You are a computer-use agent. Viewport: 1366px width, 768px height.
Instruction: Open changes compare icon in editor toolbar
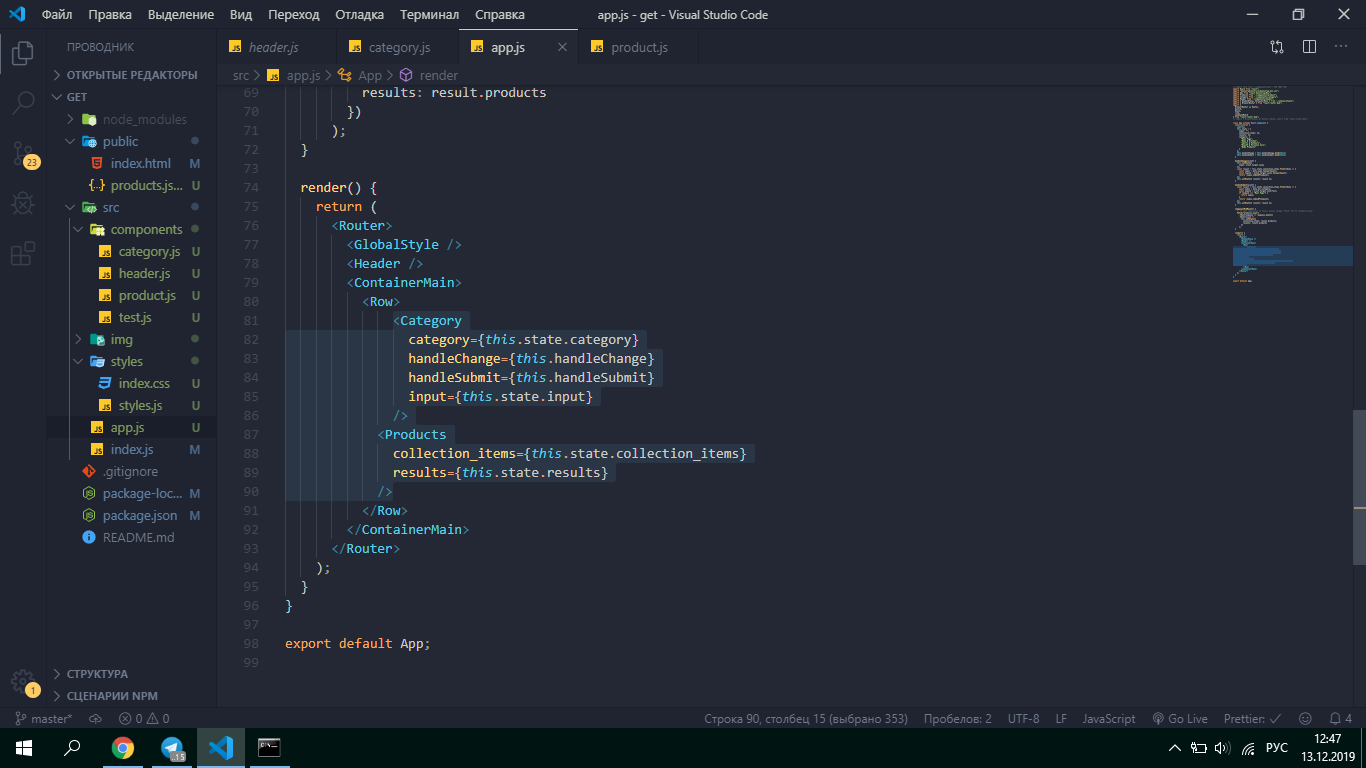1277,47
